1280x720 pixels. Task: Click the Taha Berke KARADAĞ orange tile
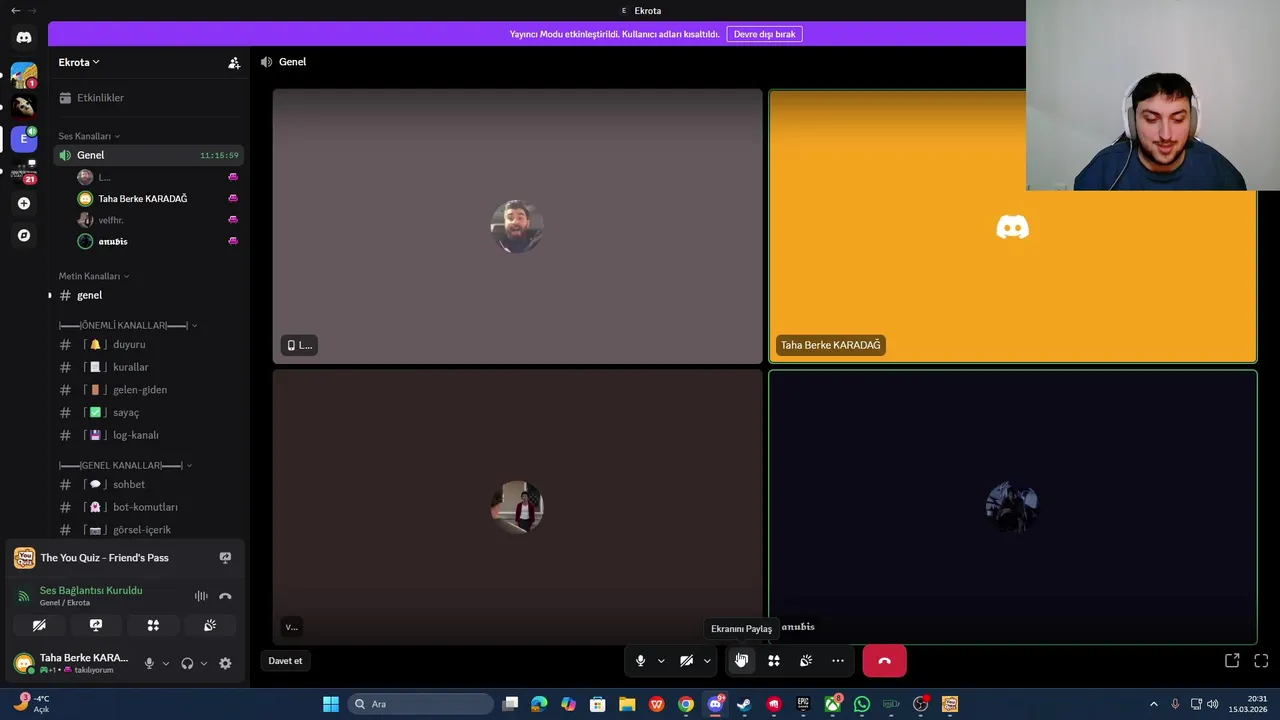point(1012,227)
